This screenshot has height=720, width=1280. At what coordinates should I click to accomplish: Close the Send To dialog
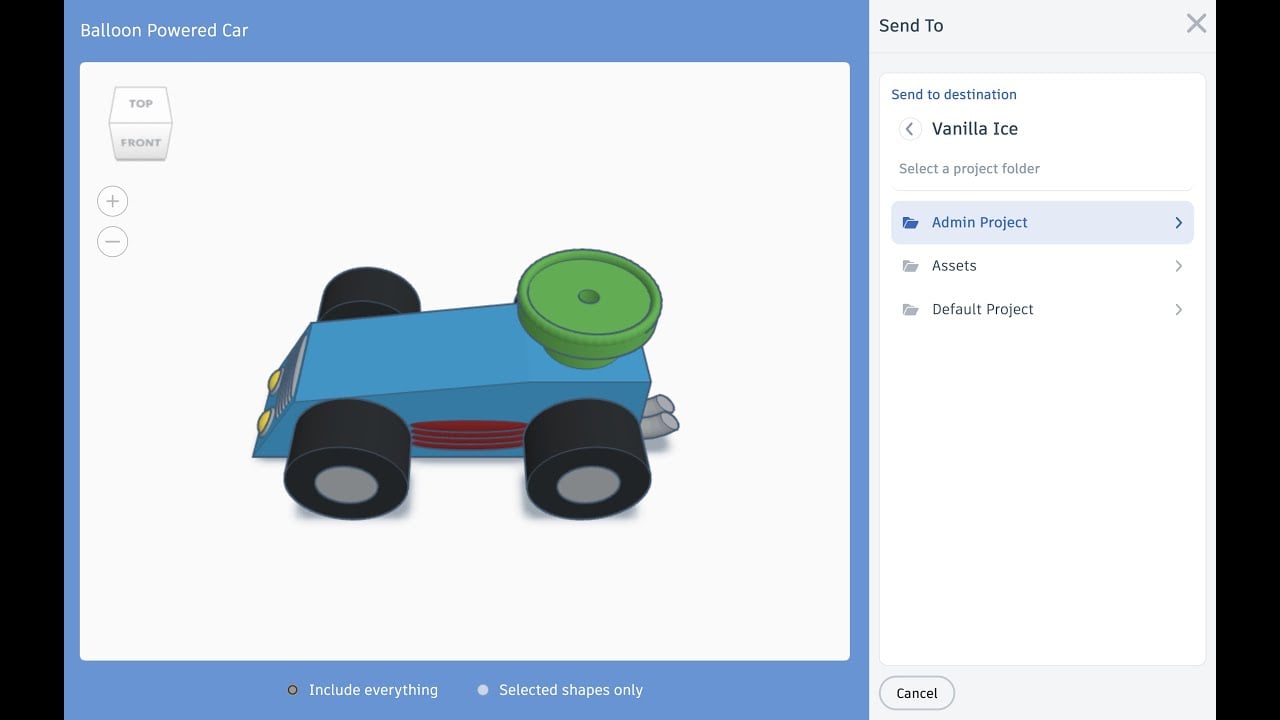1196,23
